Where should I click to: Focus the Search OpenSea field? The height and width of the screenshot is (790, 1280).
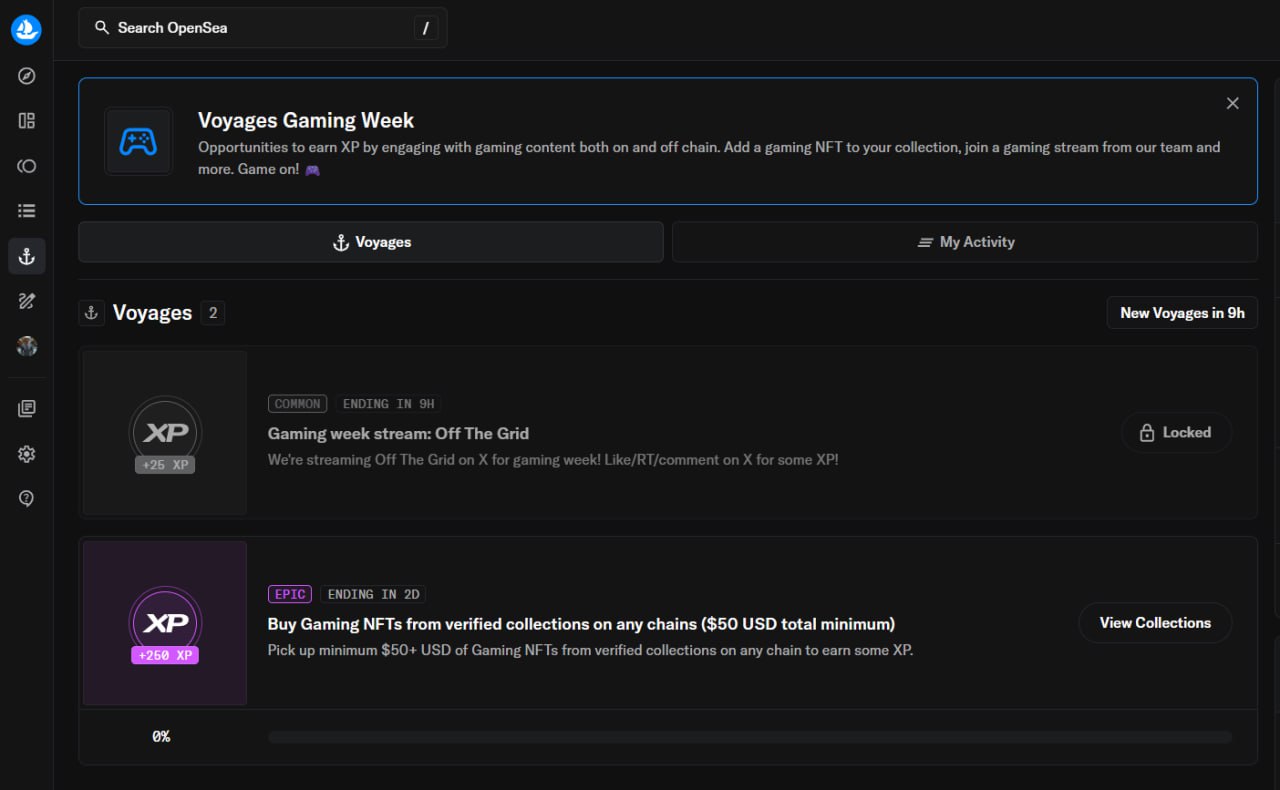tap(262, 28)
